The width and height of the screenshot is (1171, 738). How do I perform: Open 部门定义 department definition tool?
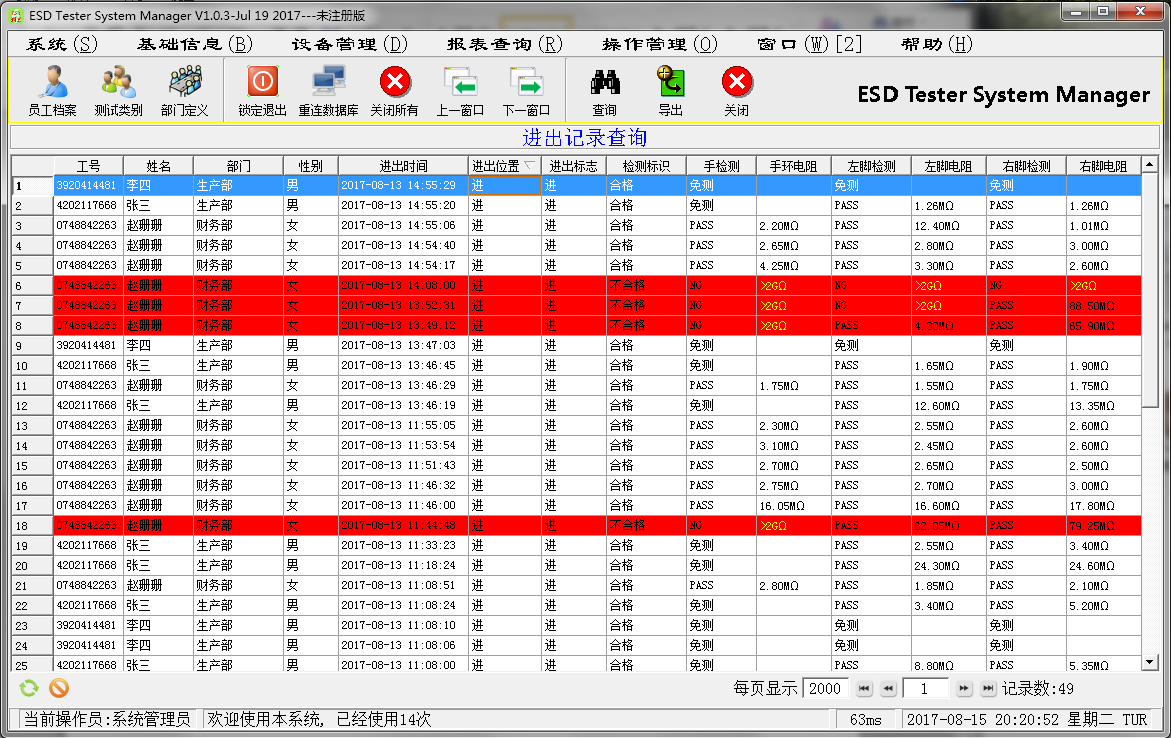[184, 90]
